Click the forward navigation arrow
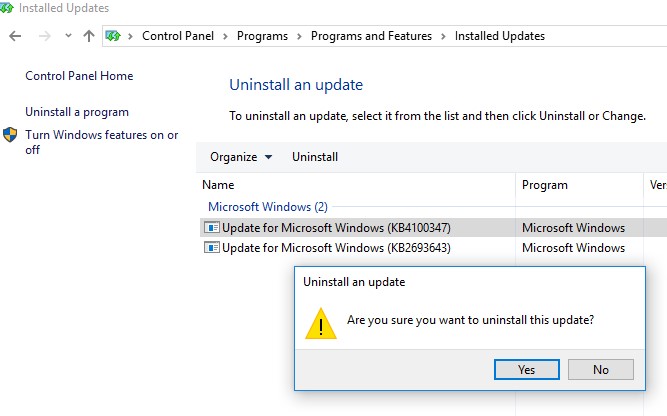This screenshot has height=416, width=667. coord(43,36)
